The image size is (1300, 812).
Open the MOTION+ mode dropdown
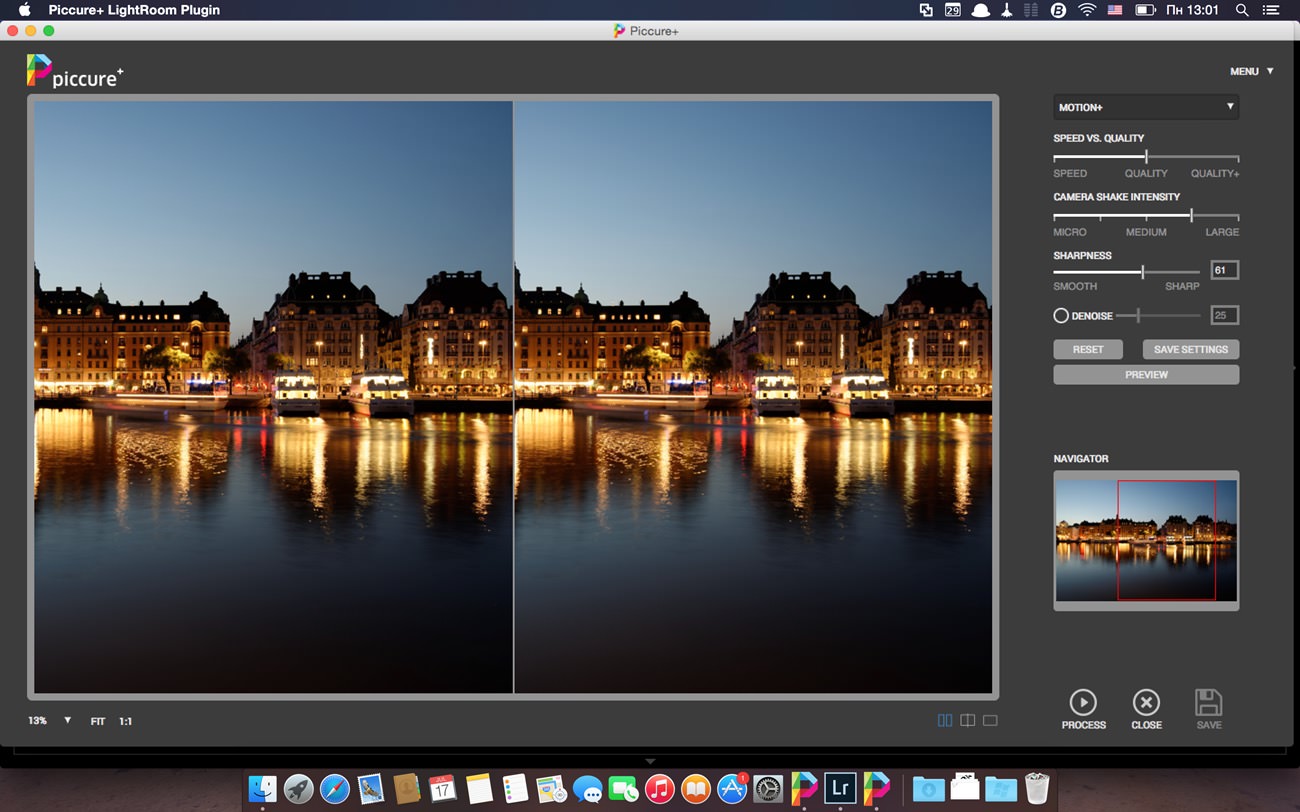coord(1146,107)
